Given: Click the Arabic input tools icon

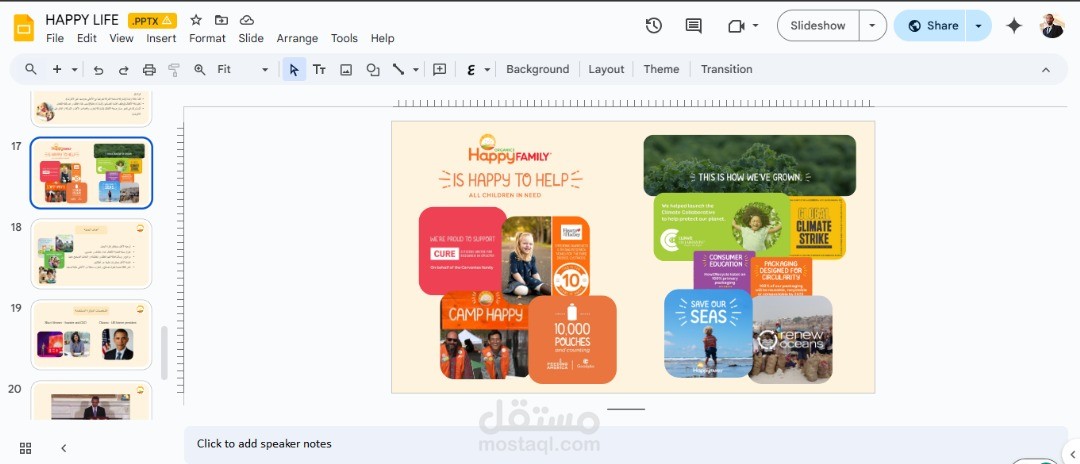Looking at the screenshot, I should click(471, 70).
